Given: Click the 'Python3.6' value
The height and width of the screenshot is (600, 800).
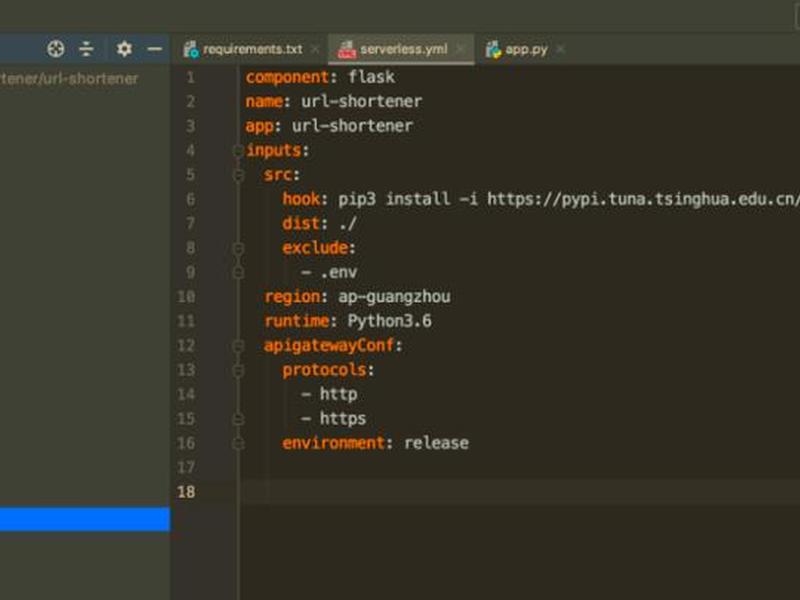Looking at the screenshot, I should [x=389, y=321].
